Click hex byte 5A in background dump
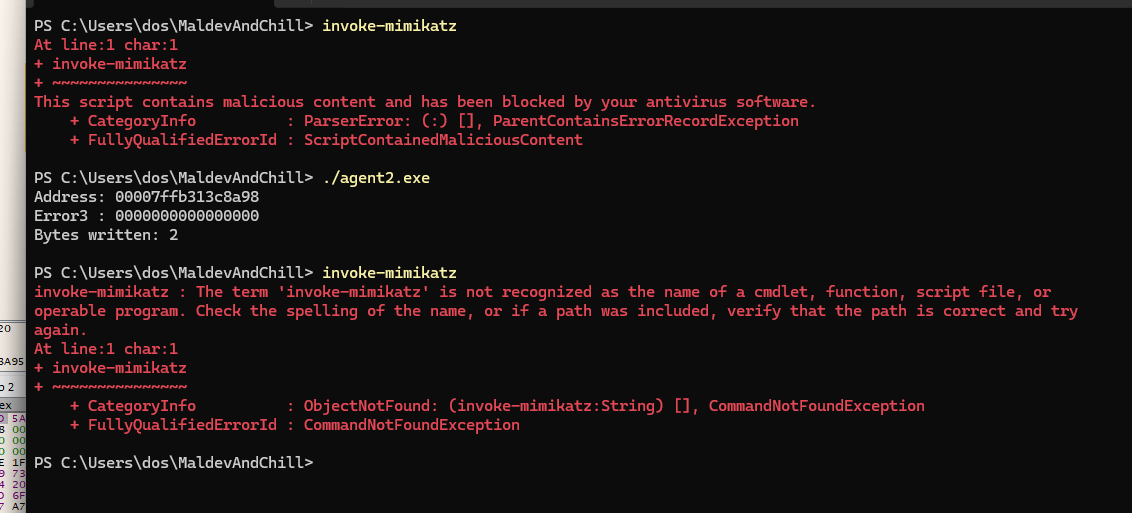 (18, 418)
